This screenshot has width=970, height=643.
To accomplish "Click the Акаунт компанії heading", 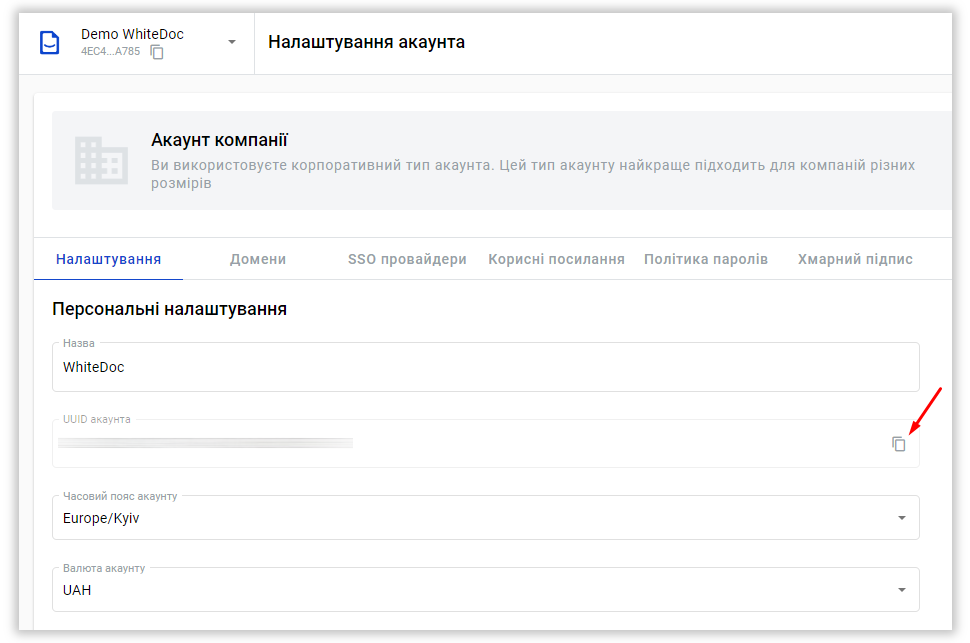I will (219, 140).
